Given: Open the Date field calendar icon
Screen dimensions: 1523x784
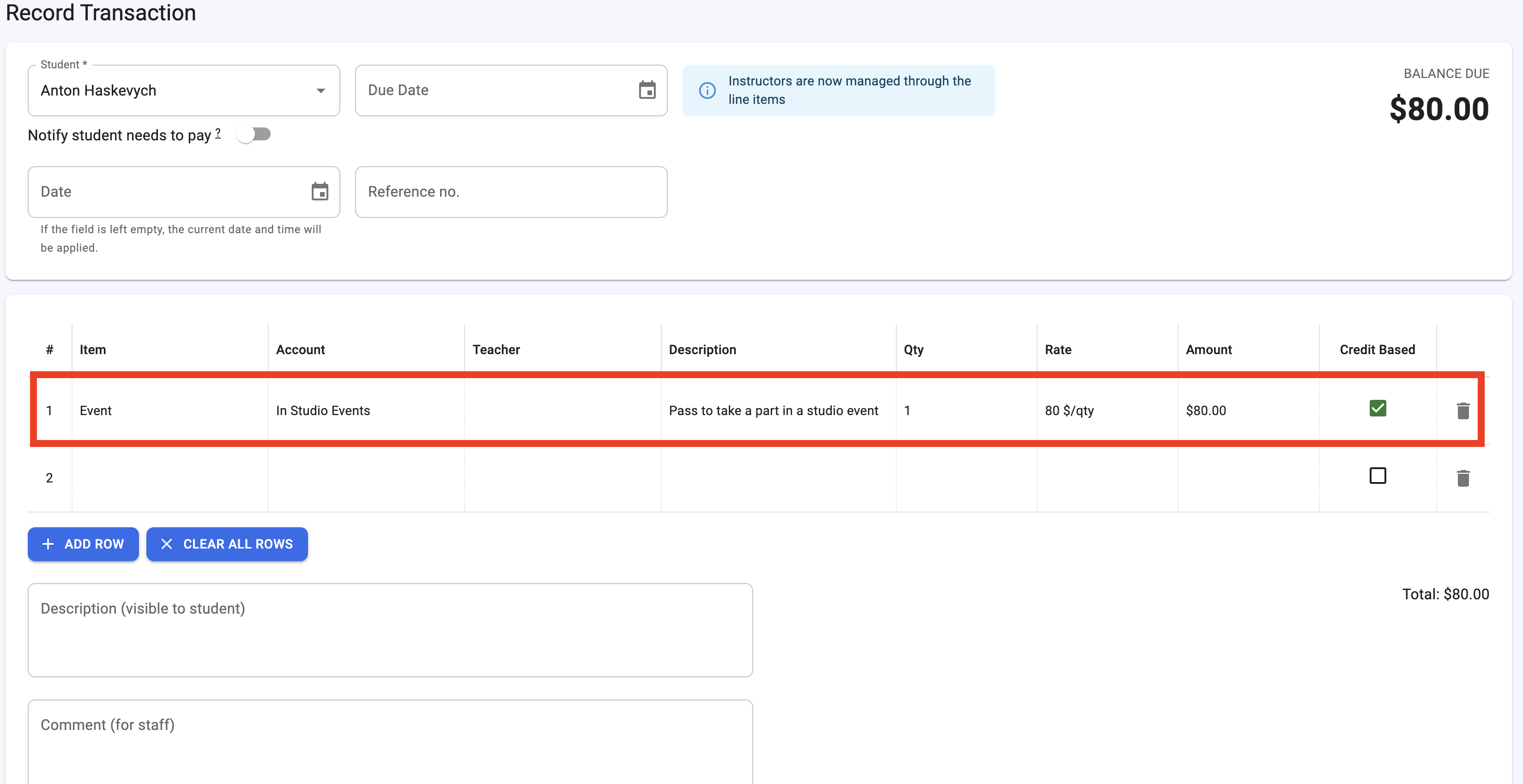Looking at the screenshot, I should (320, 192).
